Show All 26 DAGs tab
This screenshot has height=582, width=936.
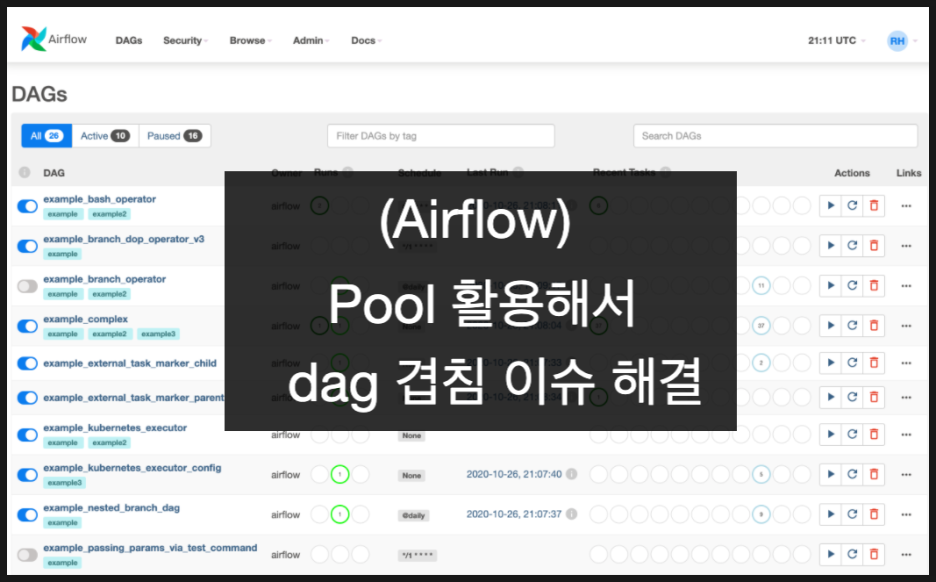tap(47, 136)
